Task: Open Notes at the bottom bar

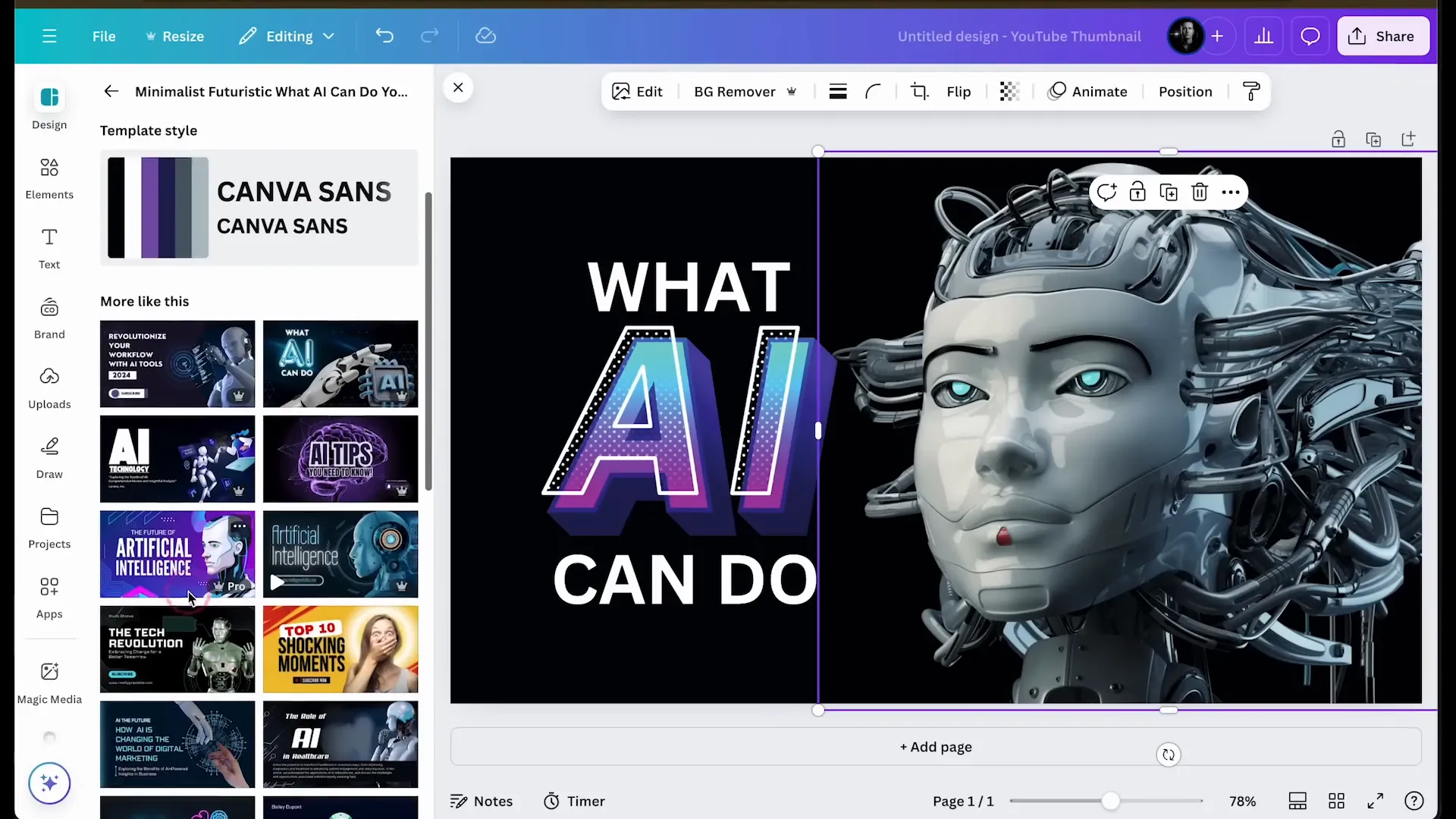Action: (x=482, y=802)
